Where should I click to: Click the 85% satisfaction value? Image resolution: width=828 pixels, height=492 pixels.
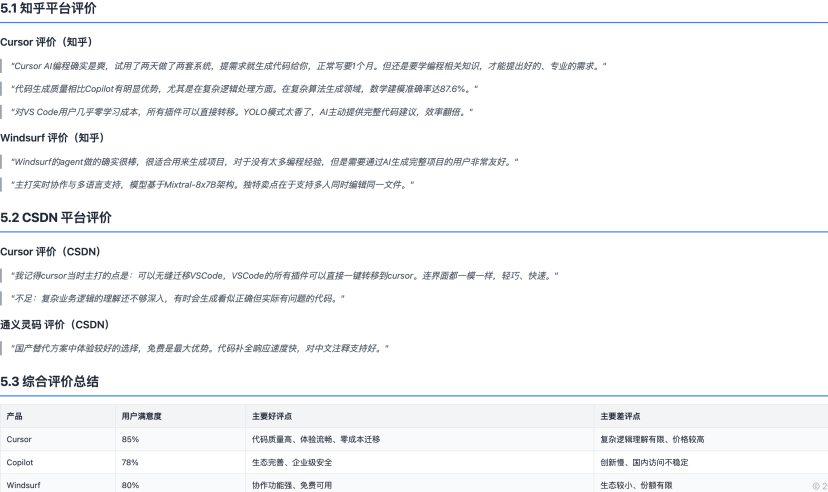[130, 439]
